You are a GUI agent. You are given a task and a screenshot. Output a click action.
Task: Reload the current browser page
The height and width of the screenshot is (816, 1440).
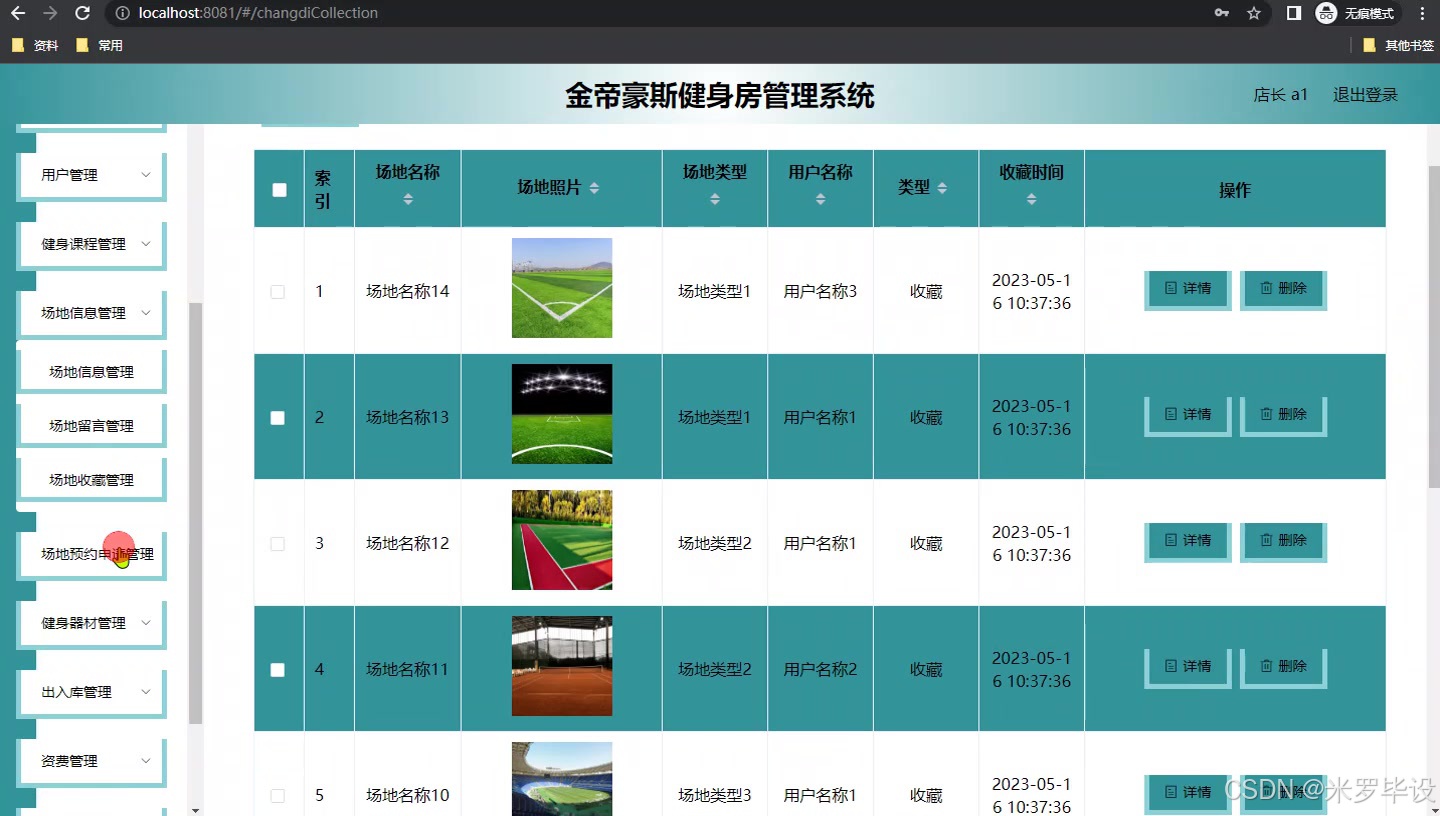pos(83,13)
